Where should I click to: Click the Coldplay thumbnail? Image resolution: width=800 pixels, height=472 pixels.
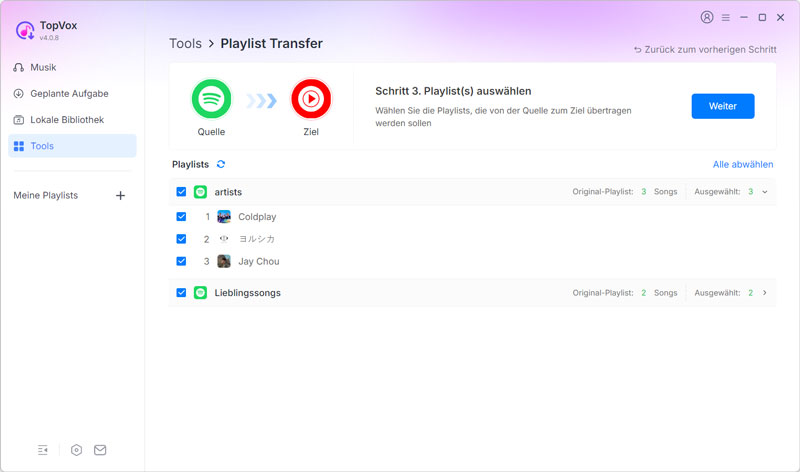(224, 217)
